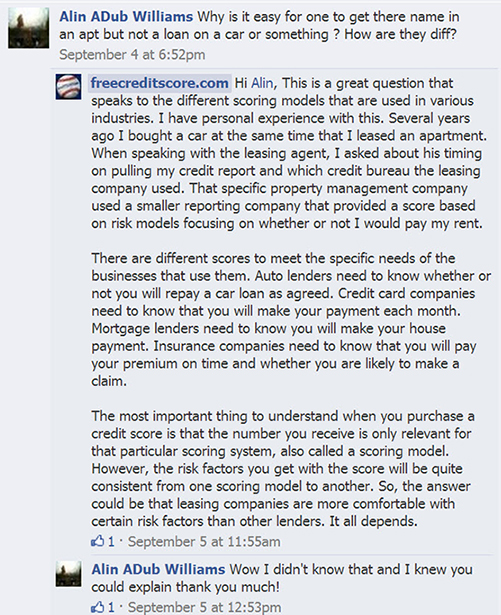Open the September 4 at 6:52pm timestamp
501x615 pixels.
click(x=132, y=55)
